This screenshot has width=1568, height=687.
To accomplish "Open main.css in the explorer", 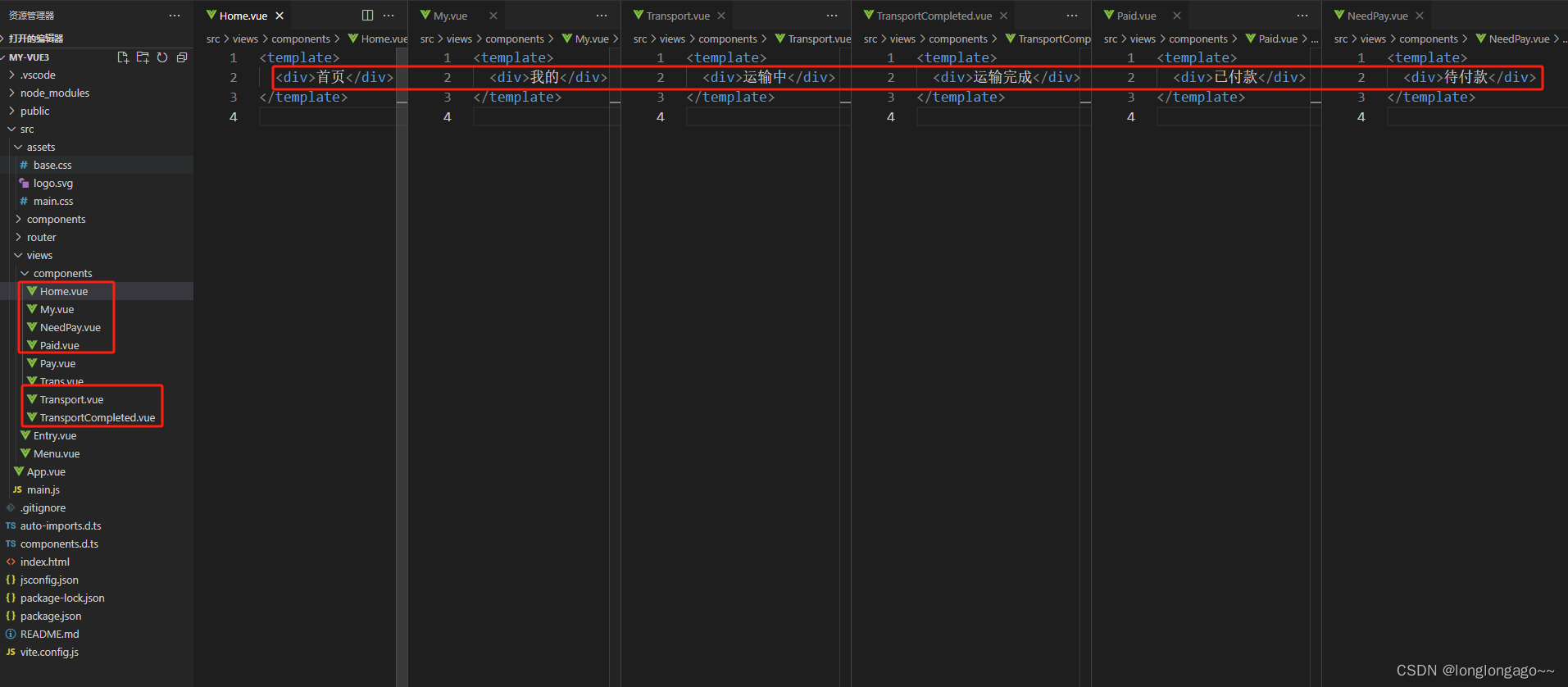I will point(97,201).
